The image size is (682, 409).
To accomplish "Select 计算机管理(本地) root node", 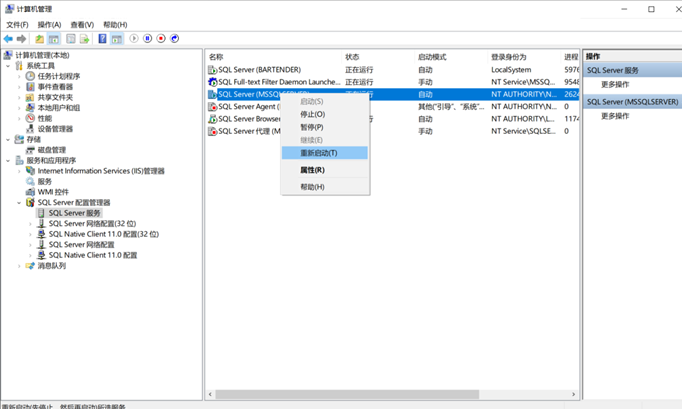I will tap(42, 55).
